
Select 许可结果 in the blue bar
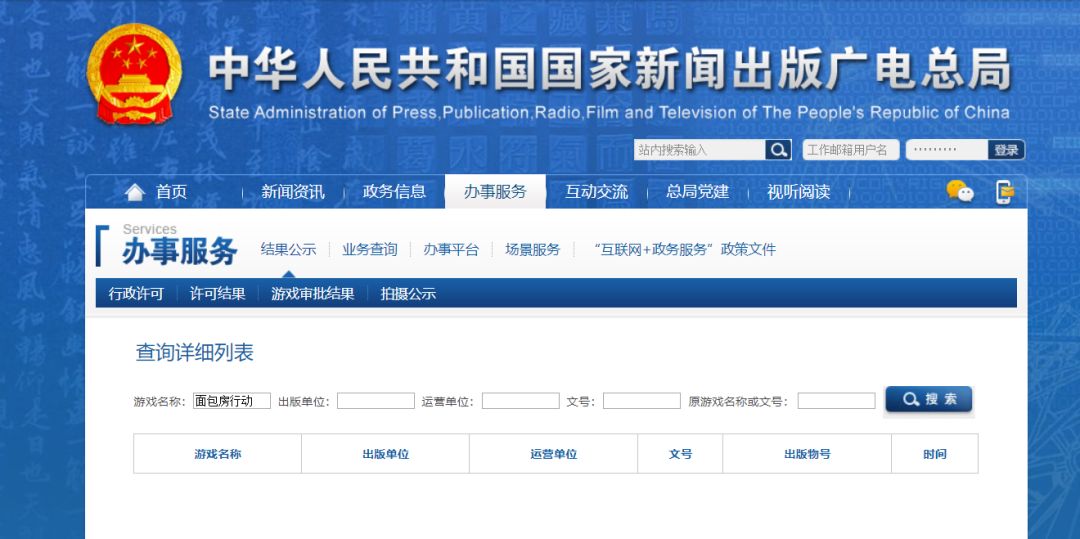click(218, 294)
